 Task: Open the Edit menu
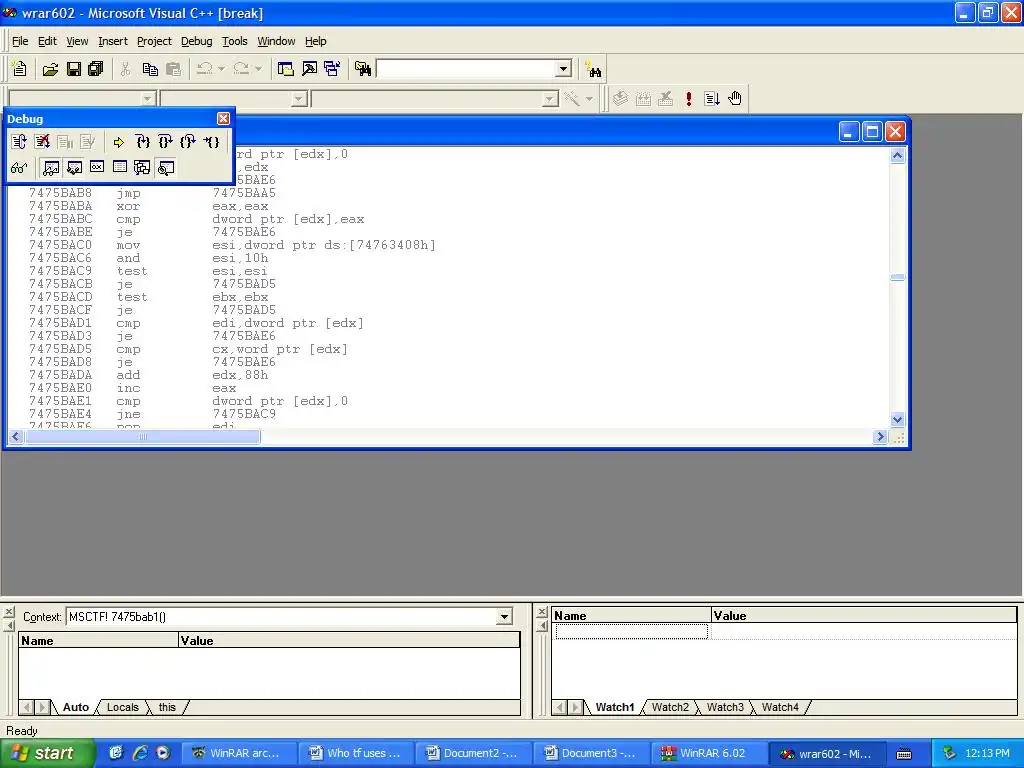click(x=47, y=41)
